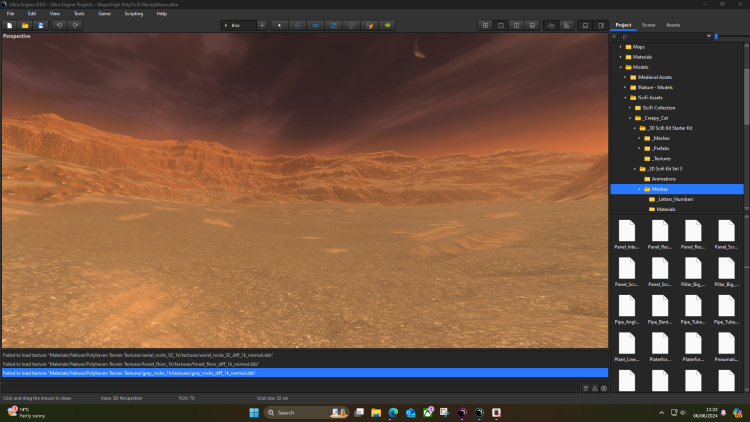
Task: Select the blue move/translate tool
Action: [298, 25]
